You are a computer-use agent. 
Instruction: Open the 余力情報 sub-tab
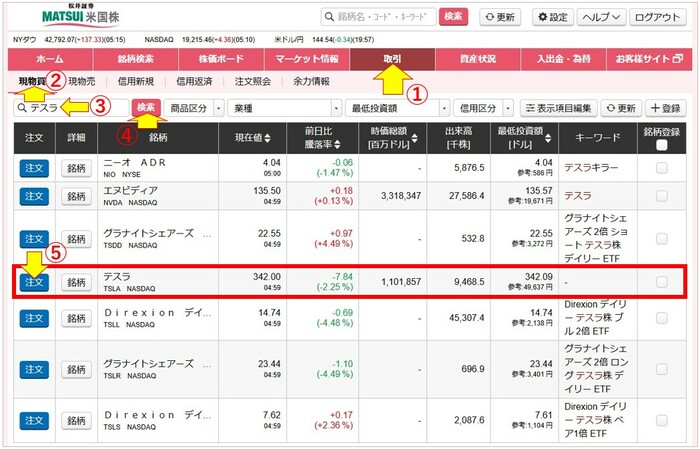[311, 81]
